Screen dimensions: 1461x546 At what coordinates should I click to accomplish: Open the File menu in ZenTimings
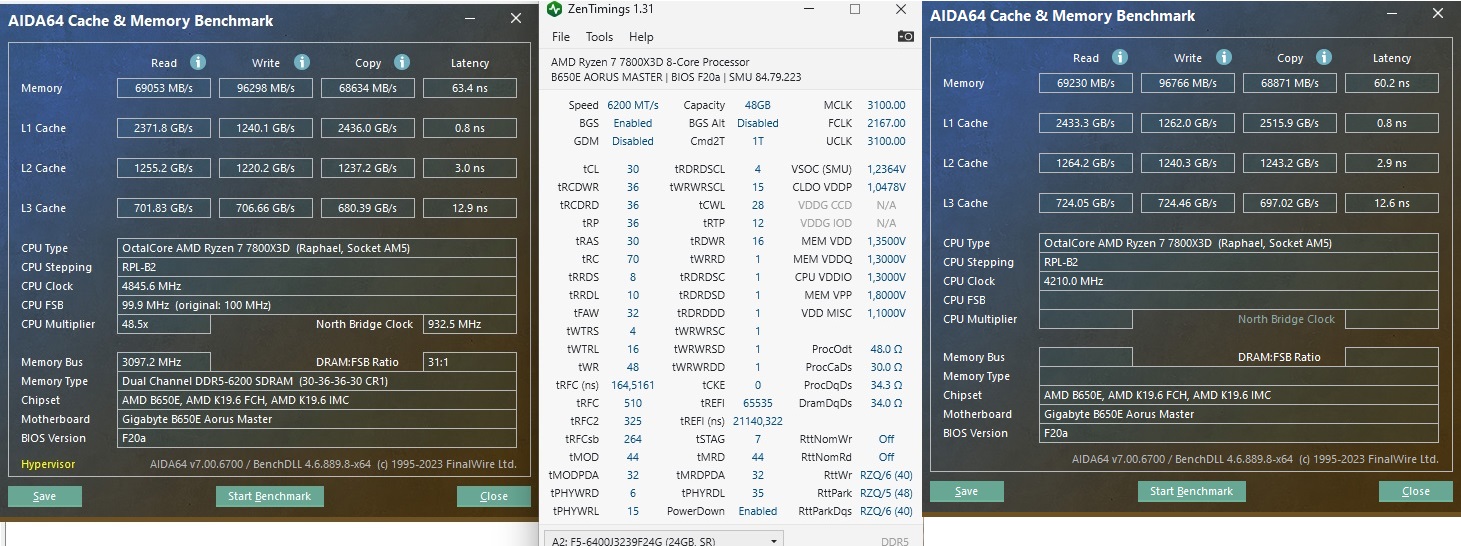[561, 37]
